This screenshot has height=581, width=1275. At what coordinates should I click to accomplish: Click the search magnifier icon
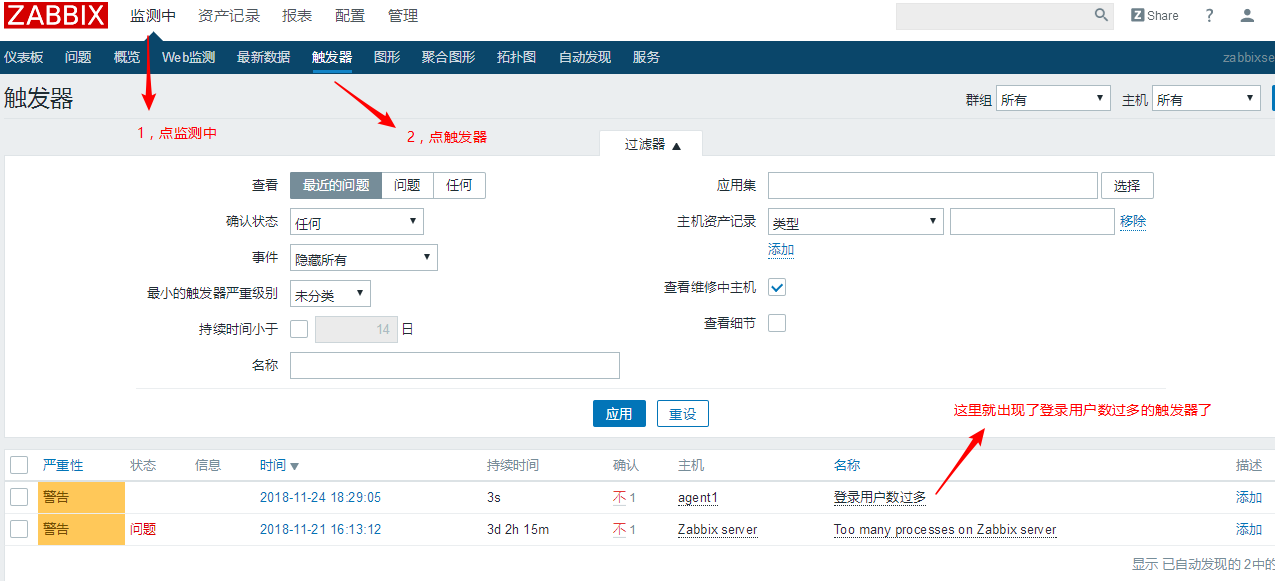point(1102,15)
